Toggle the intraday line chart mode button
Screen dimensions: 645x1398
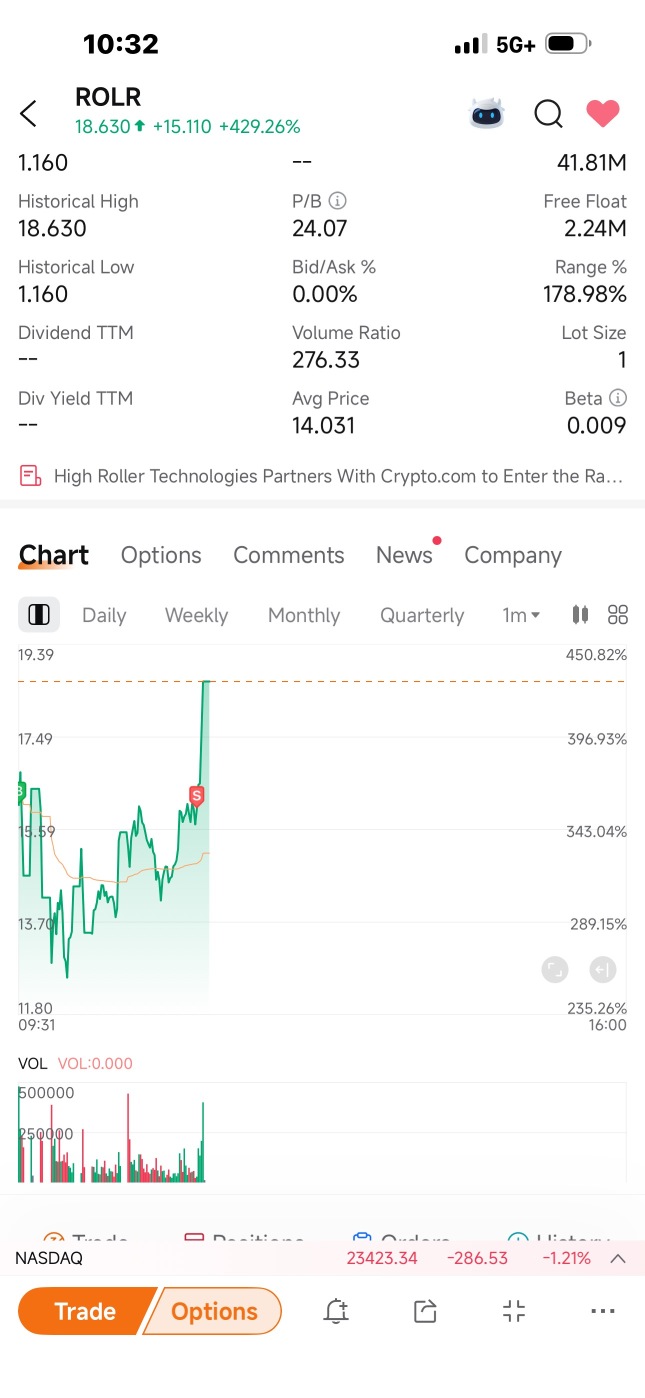39,615
